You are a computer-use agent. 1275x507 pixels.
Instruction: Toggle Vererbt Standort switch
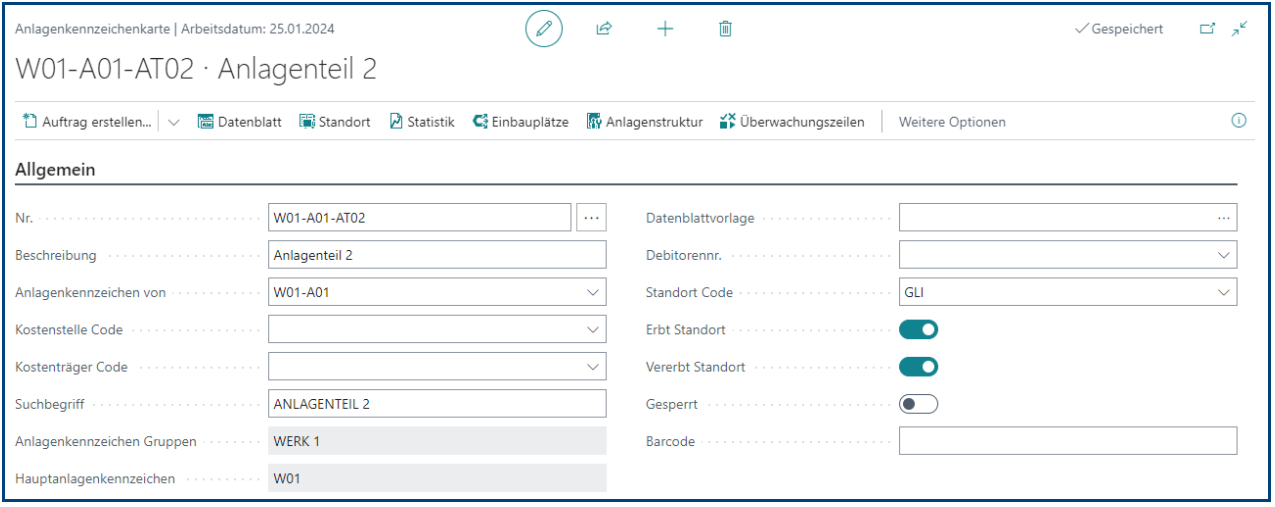918,367
